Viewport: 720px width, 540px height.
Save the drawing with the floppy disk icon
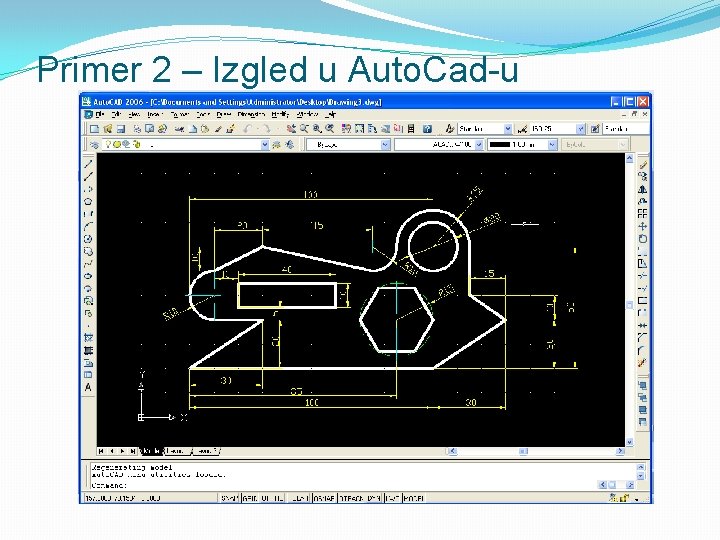click(x=121, y=129)
